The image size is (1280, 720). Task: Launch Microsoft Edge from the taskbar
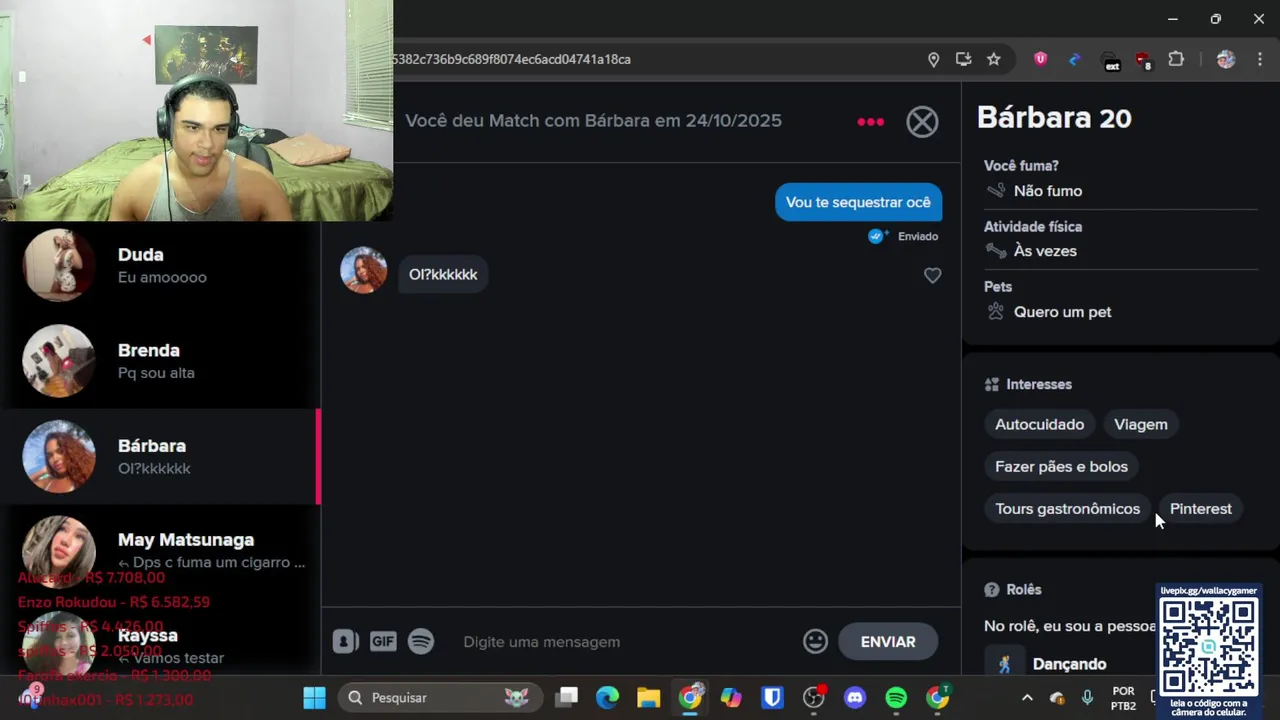tap(608, 697)
